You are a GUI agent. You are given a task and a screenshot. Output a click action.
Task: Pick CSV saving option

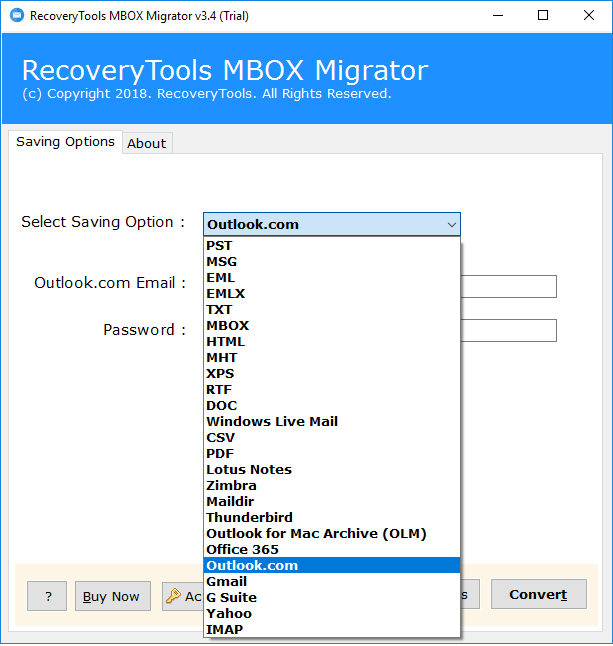coord(332,438)
